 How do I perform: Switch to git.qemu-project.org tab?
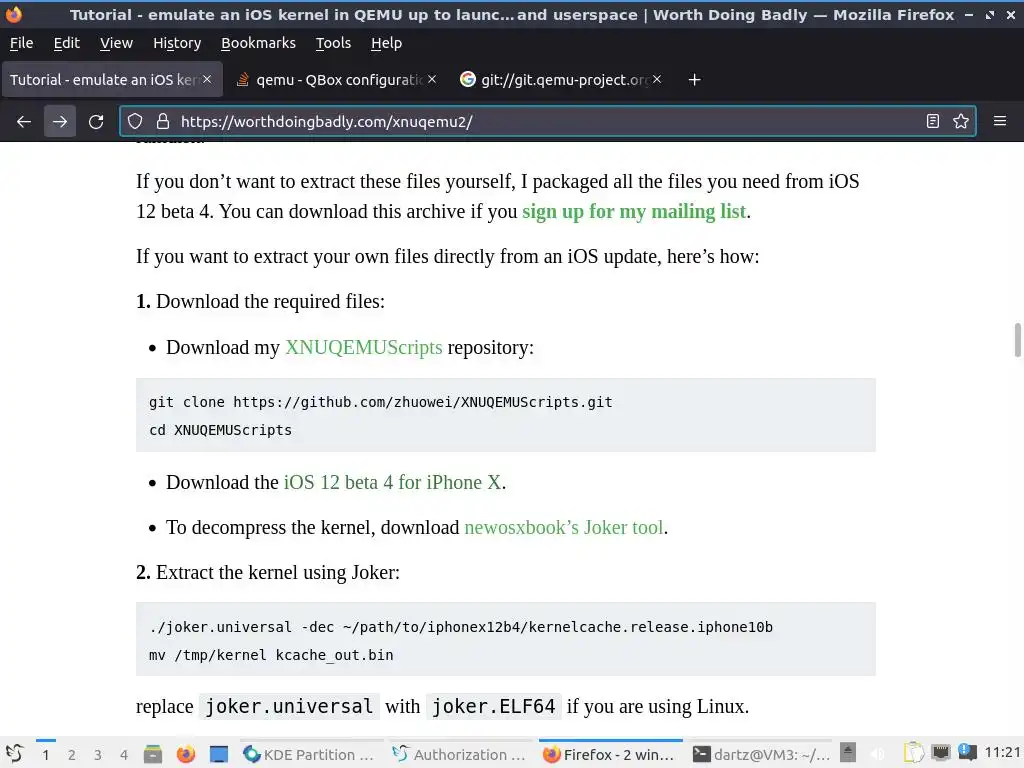pyautogui.click(x=562, y=80)
